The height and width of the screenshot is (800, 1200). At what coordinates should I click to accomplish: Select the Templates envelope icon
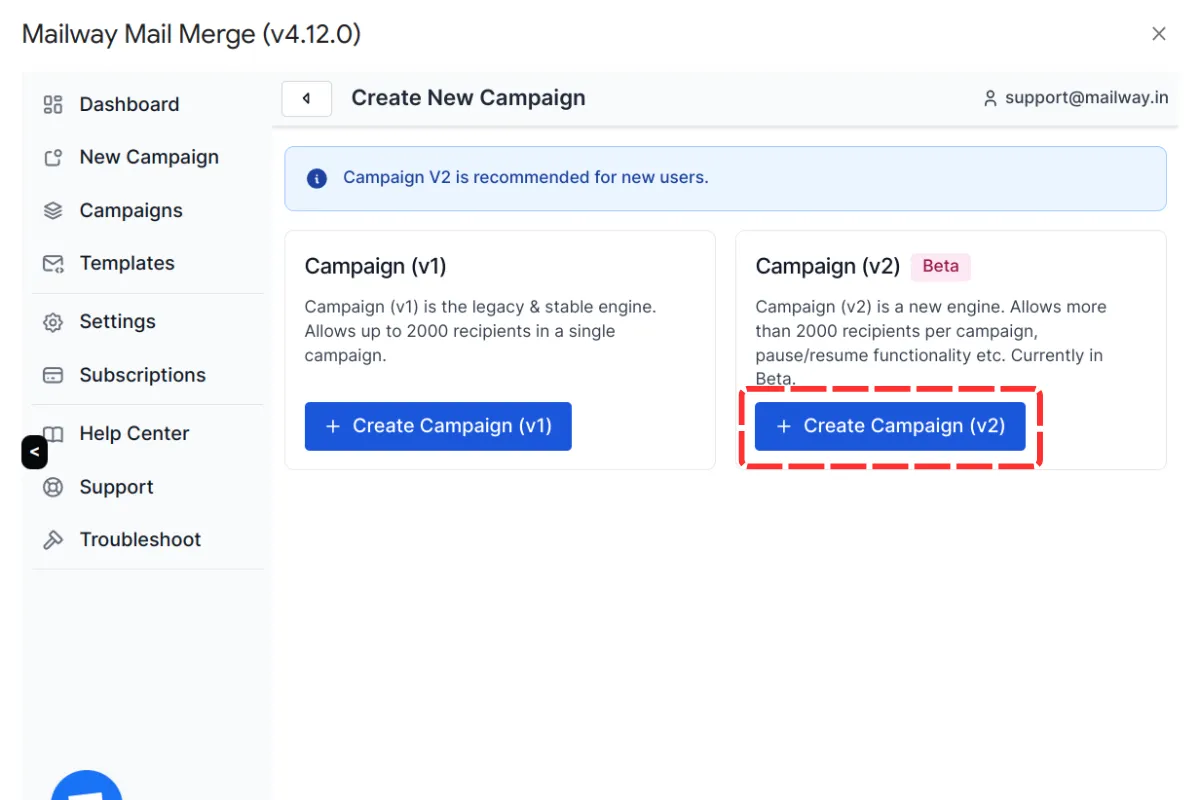coord(52,262)
